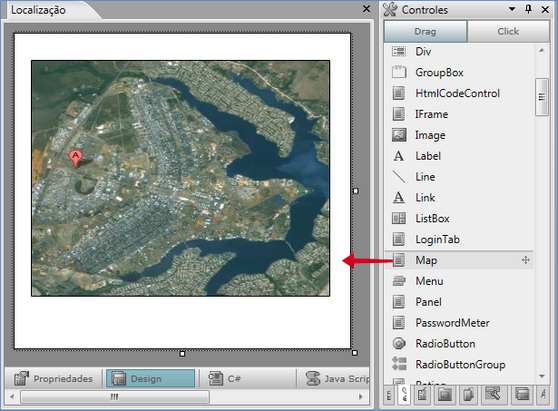Click the satellite map image in designer
This screenshot has height=411, width=558.
pos(180,178)
